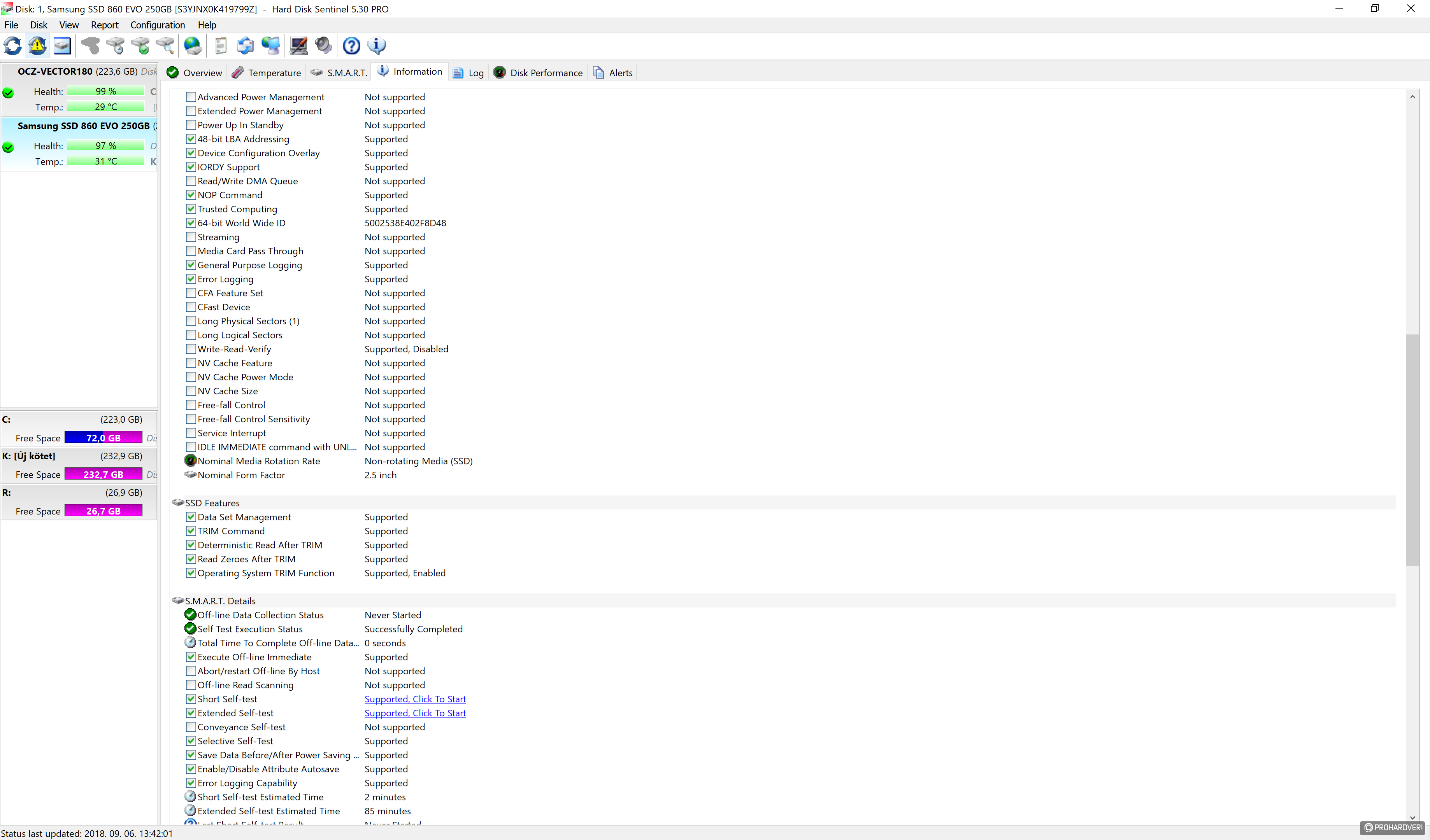Toggle the Advanced Power Management checkbox
The height and width of the screenshot is (840, 1430).
191,97
